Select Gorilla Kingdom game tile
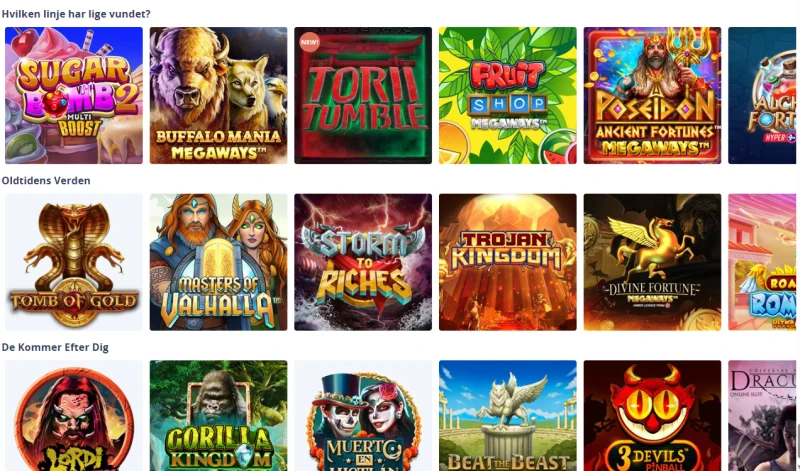The image size is (800, 471). click(x=218, y=415)
